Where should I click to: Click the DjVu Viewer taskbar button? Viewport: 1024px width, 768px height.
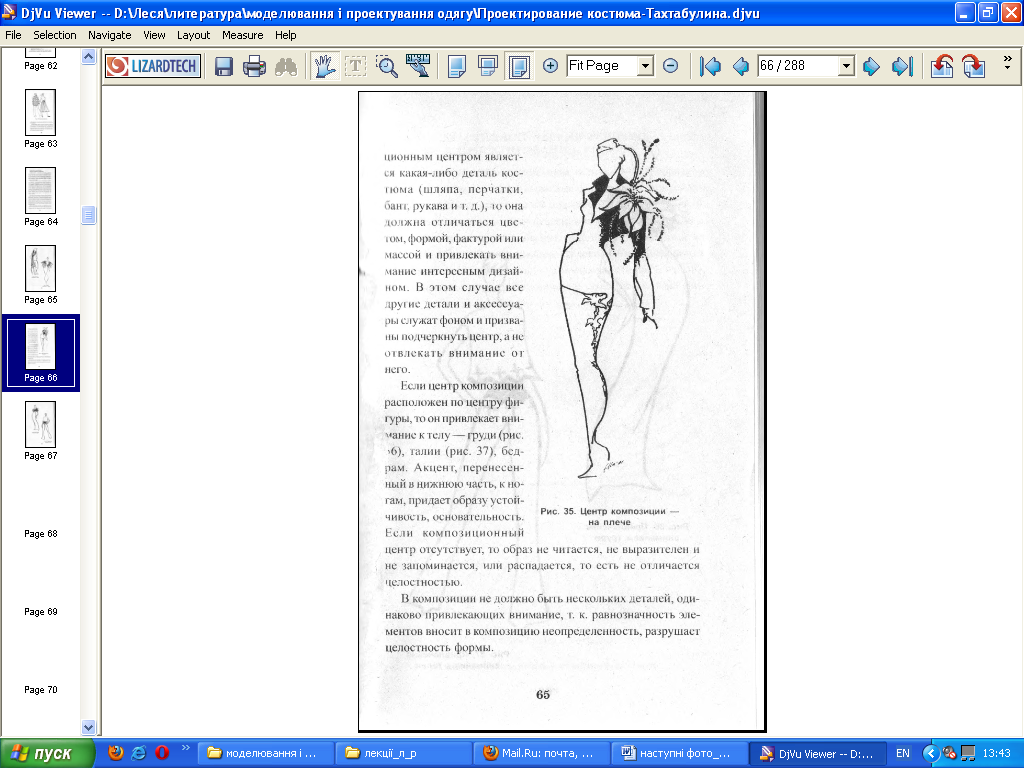(818, 753)
